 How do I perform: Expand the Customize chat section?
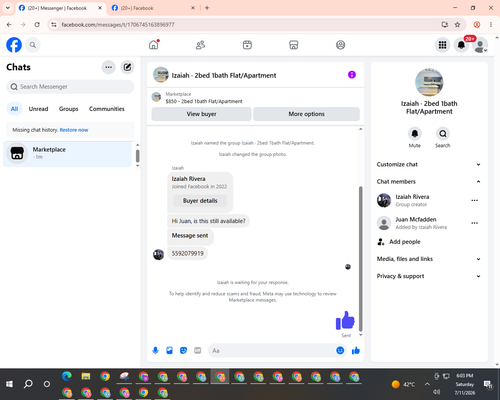[x=429, y=164]
